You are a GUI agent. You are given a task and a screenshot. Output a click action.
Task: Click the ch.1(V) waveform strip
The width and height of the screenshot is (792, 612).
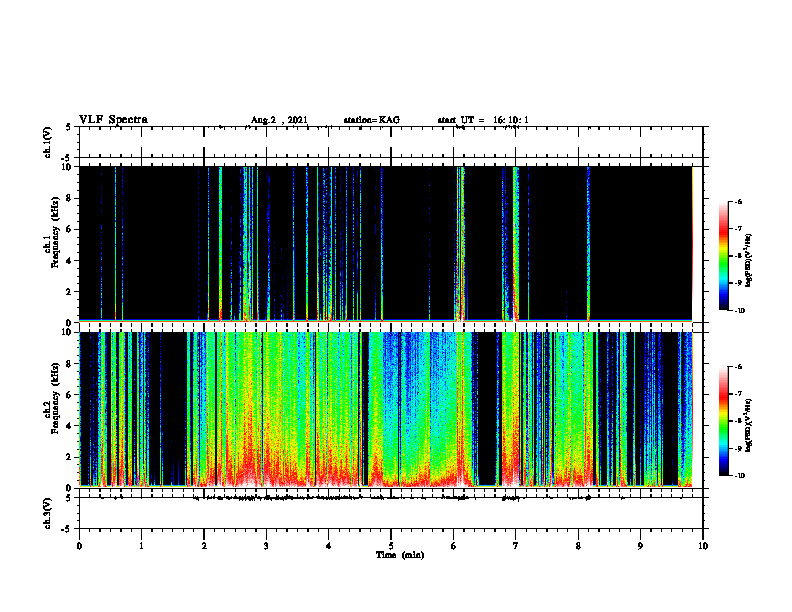[391, 142]
